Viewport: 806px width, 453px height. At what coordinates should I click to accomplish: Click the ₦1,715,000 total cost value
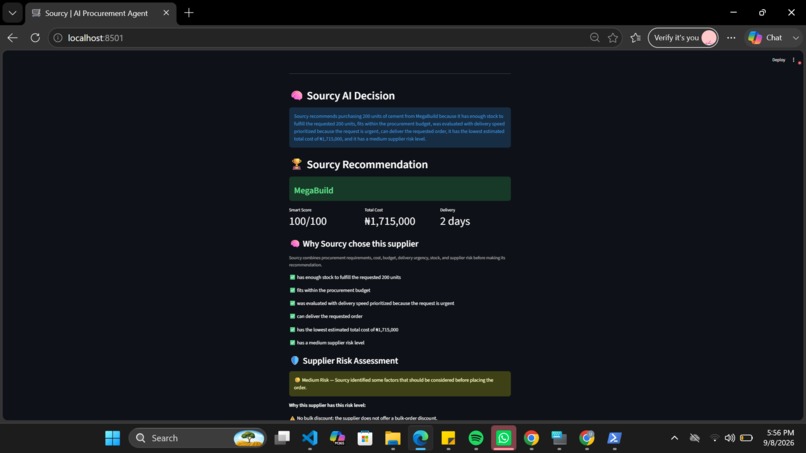tap(390, 221)
